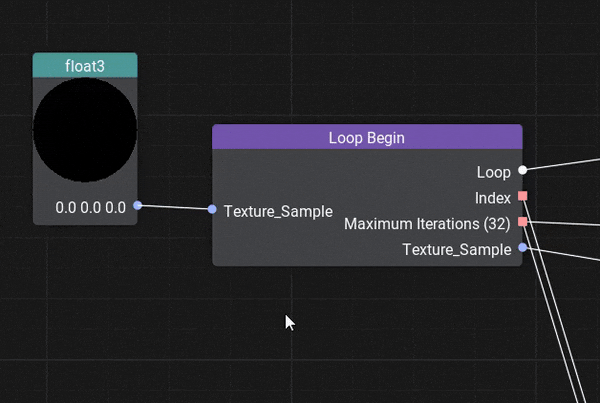The width and height of the screenshot is (600, 403).
Task: Click empty canvas area below the float3 node
Action: [x=85, y=300]
